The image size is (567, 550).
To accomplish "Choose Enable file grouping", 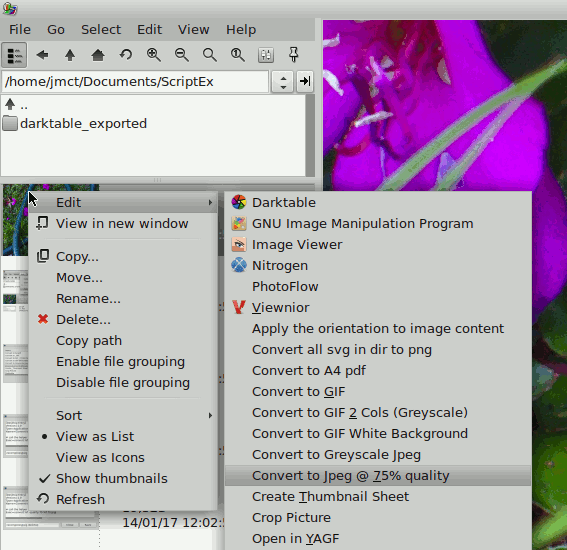I will point(123,361).
